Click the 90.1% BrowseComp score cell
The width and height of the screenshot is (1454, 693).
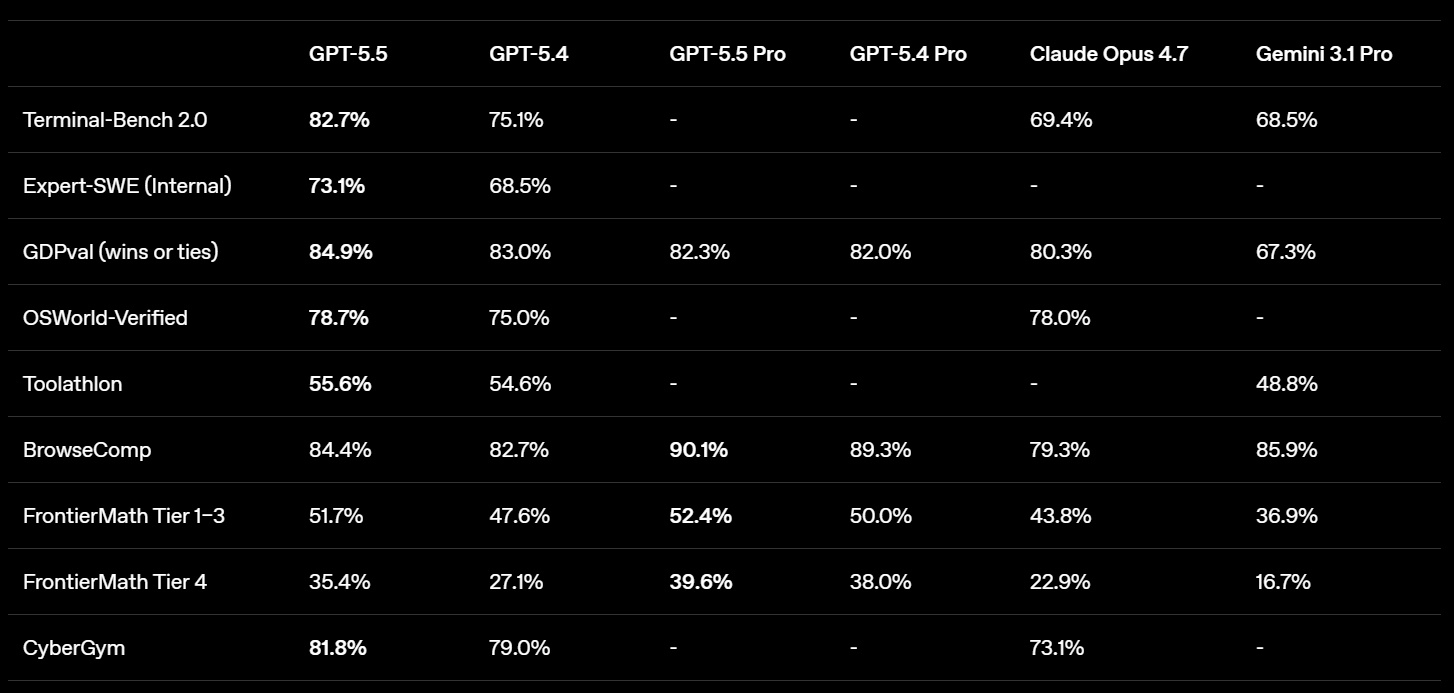click(698, 450)
